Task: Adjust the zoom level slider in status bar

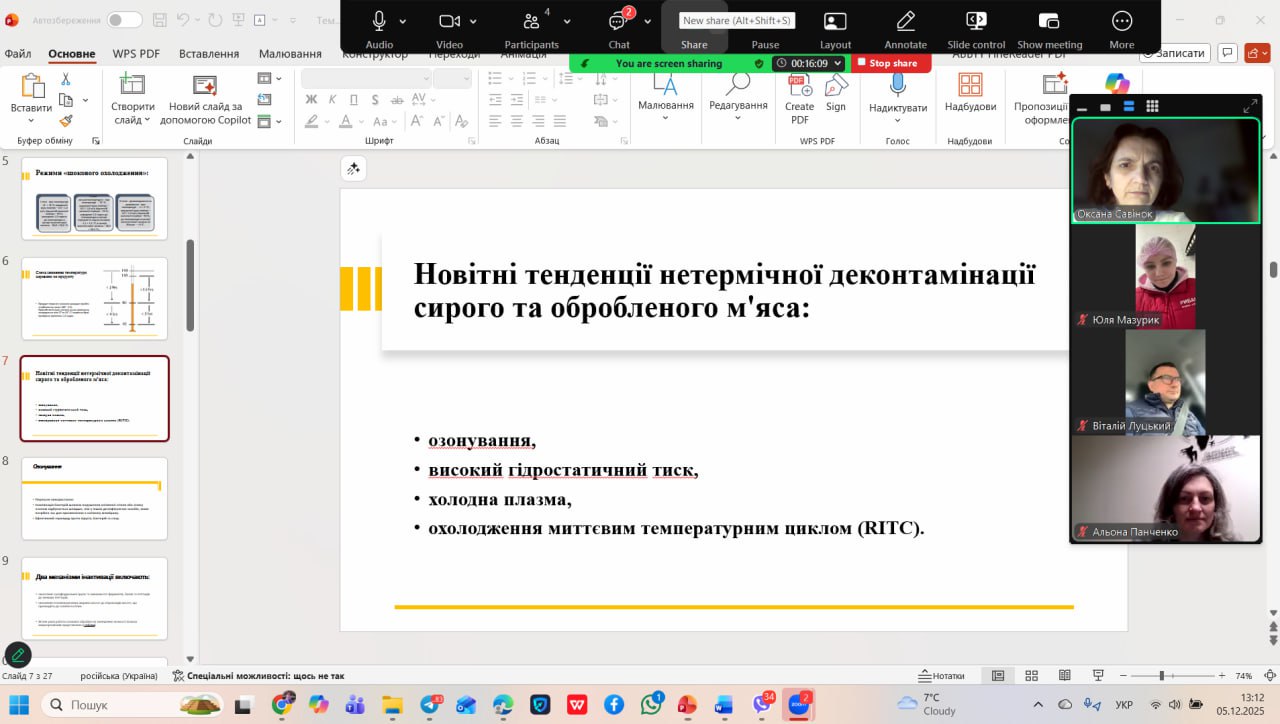Action: (x=1160, y=676)
